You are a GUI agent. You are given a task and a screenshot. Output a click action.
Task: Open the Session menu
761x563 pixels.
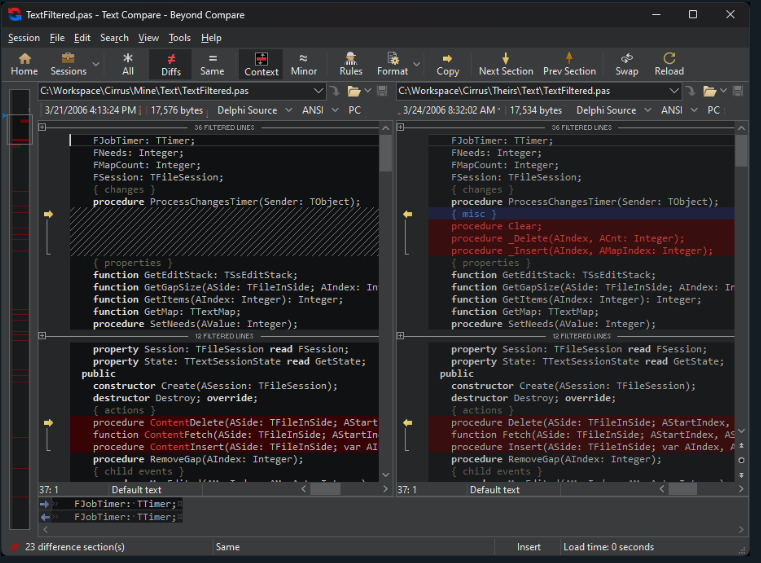click(24, 38)
